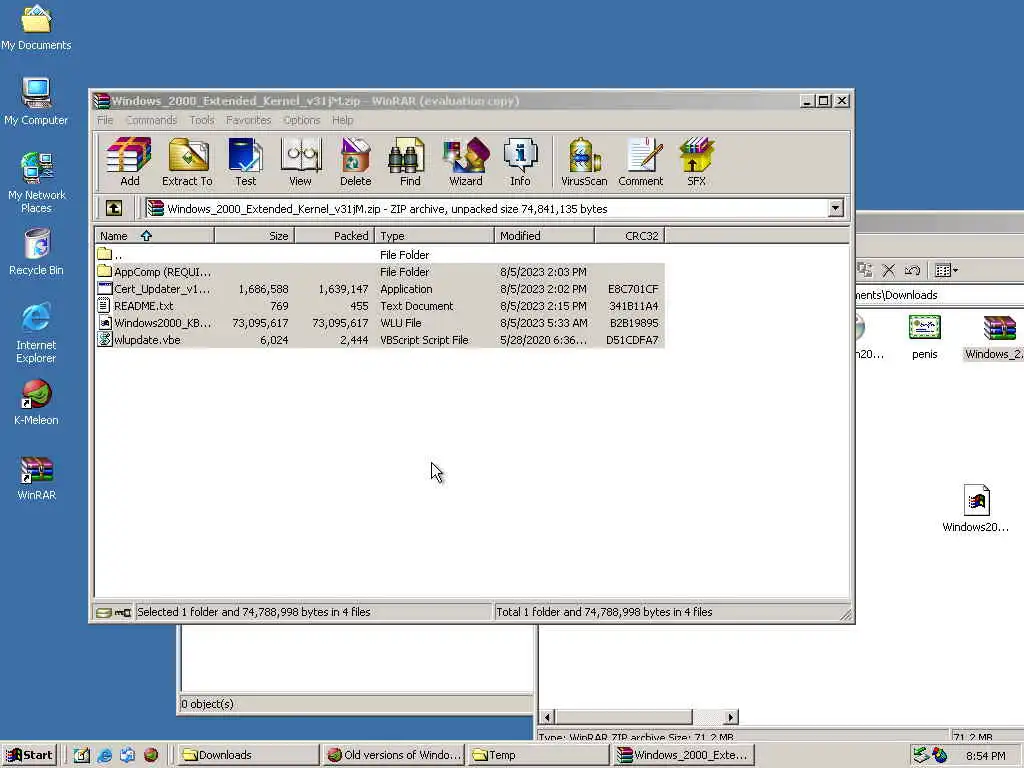Image resolution: width=1024 pixels, height=768 pixels.
Task: Sort by CRC32 column header
Action: (630, 236)
